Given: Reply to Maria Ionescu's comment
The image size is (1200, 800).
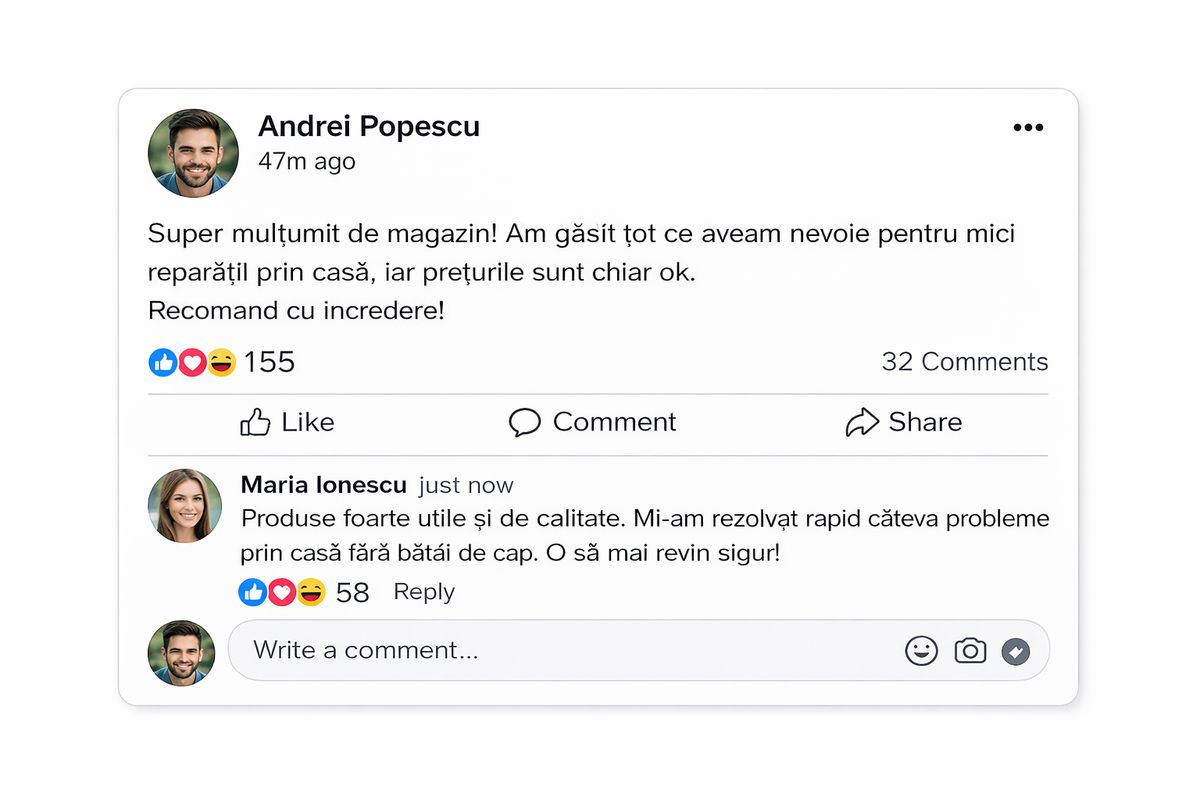Looking at the screenshot, I should tap(423, 592).
